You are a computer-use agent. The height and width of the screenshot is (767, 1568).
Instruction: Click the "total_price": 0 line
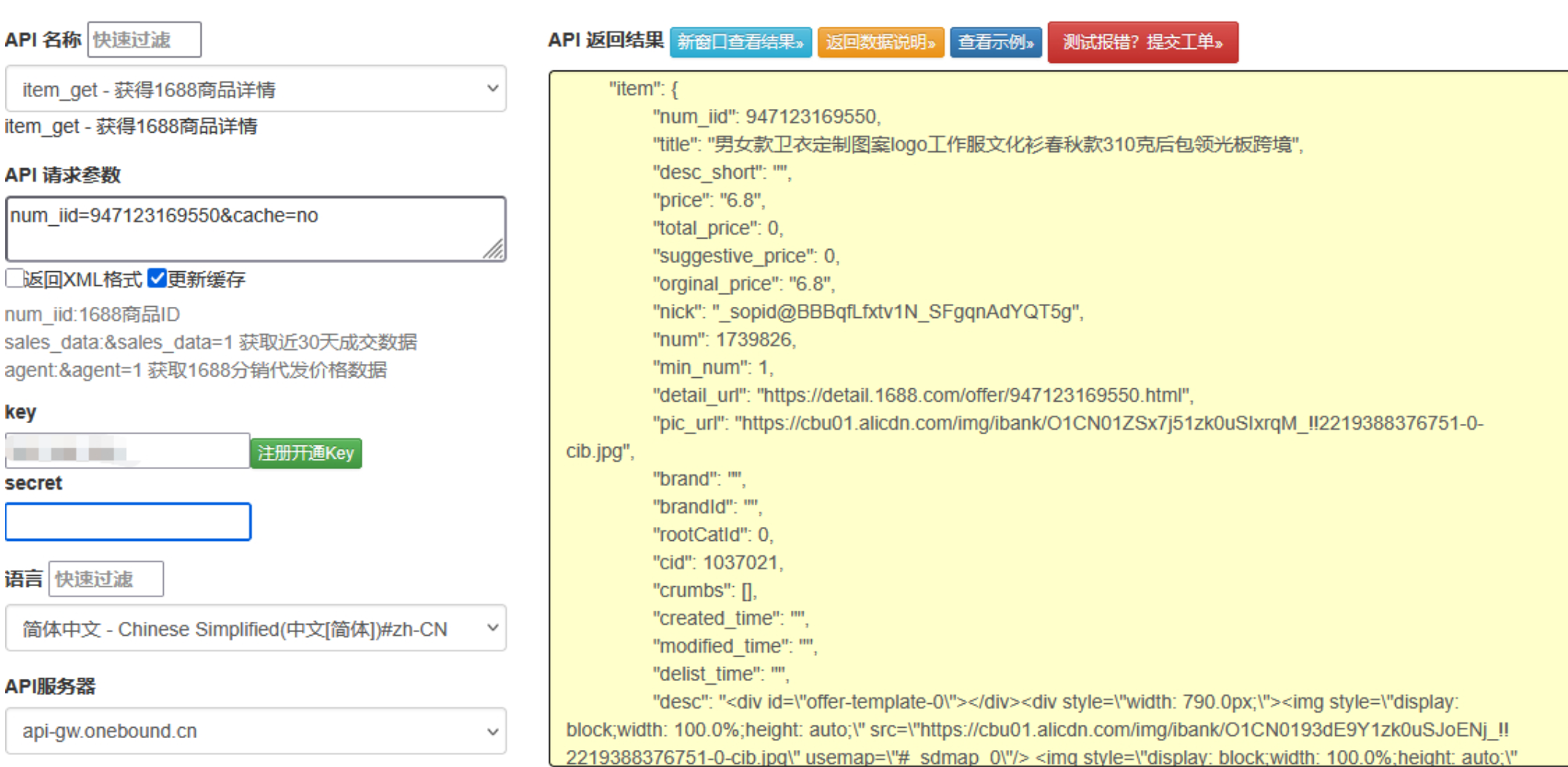[718, 228]
